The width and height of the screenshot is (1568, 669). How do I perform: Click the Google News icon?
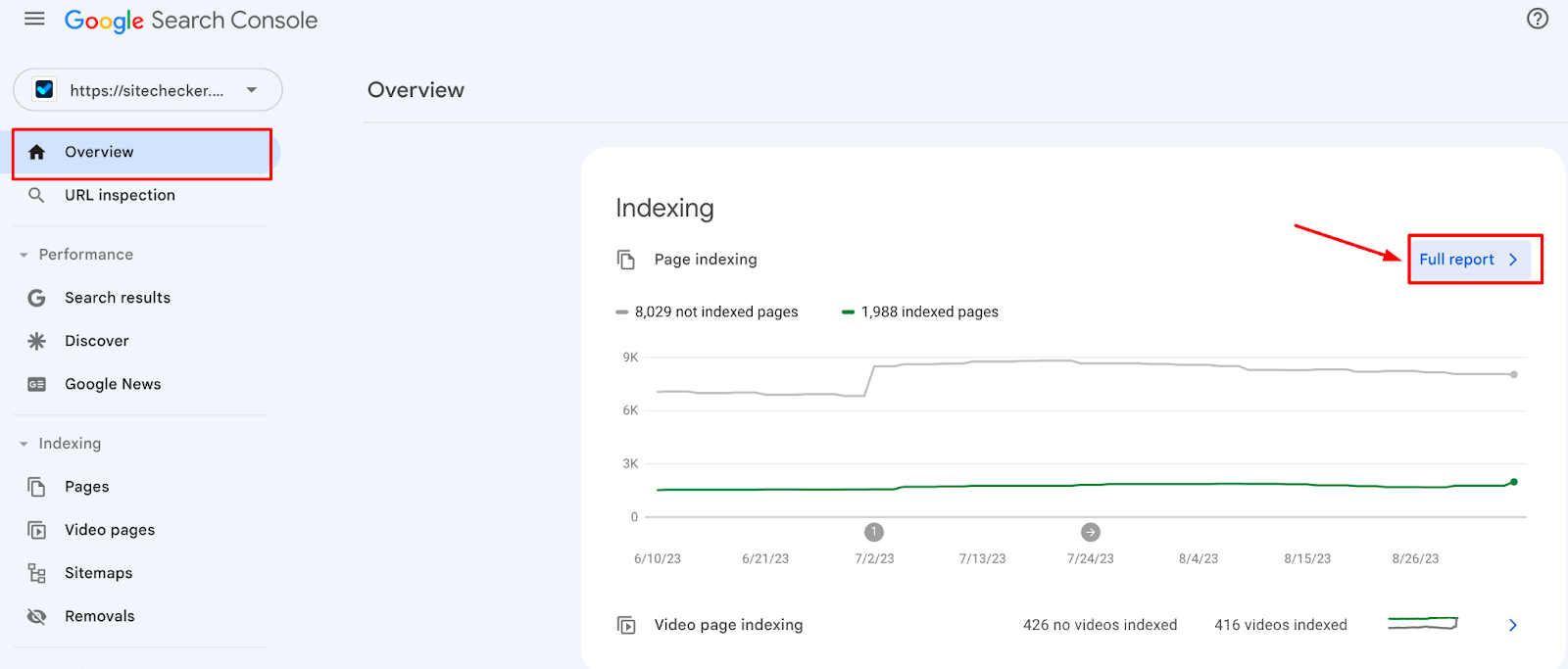point(36,384)
